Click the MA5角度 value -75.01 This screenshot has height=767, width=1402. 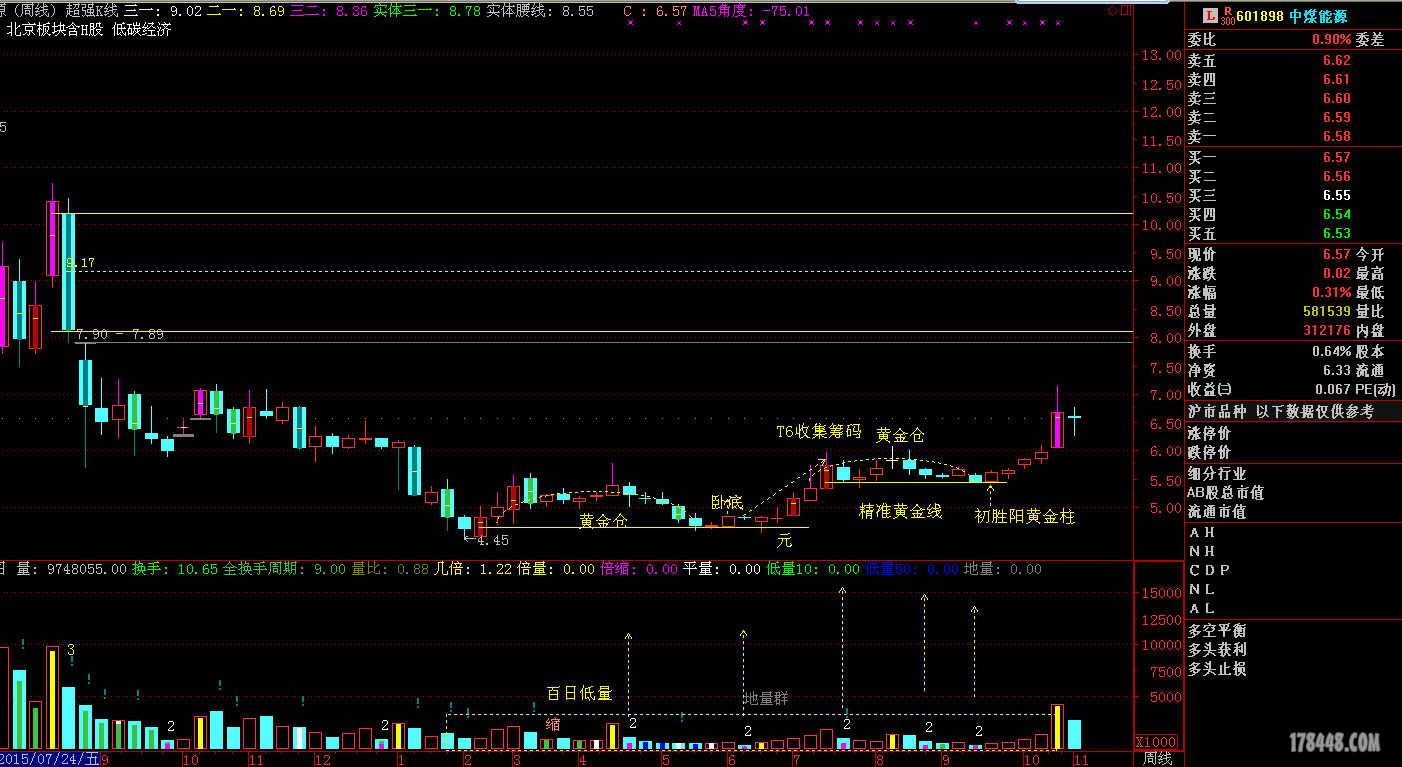786,11
